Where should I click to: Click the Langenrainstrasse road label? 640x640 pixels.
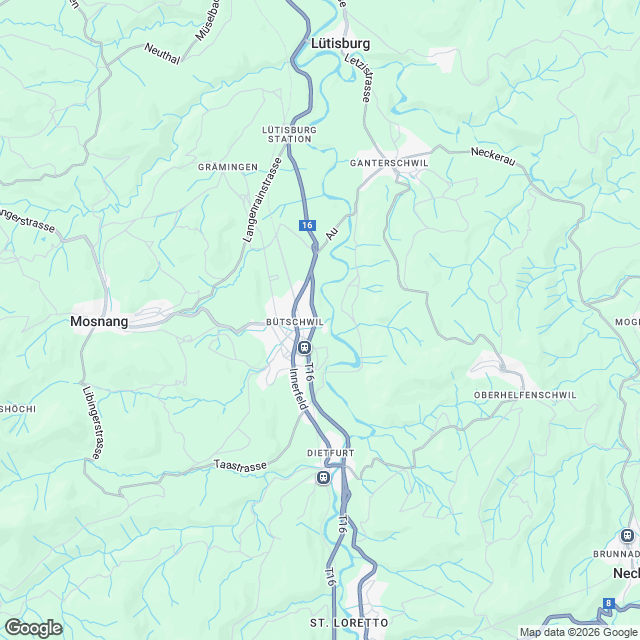pyautogui.click(x=262, y=200)
